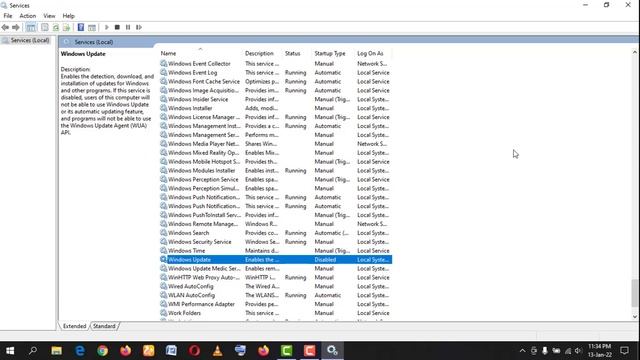Open Opera browser from the taskbar

coord(194,351)
